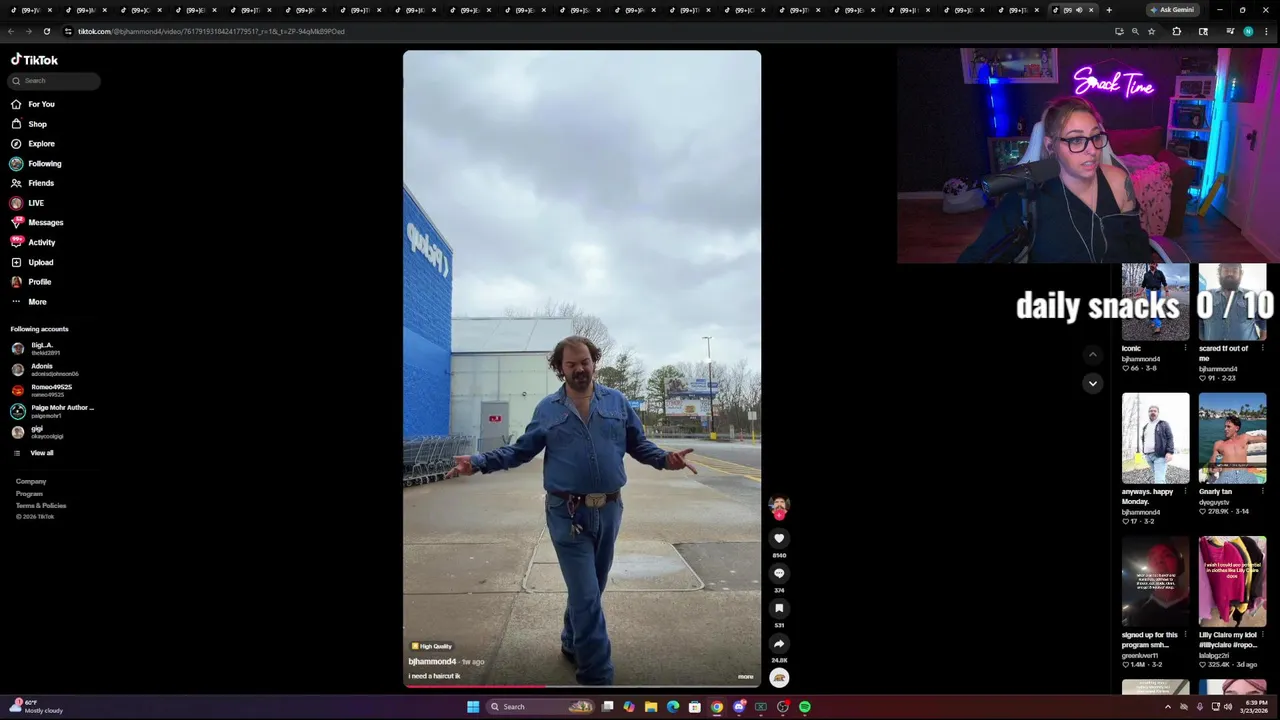Open Activity notifications

tap(33, 242)
